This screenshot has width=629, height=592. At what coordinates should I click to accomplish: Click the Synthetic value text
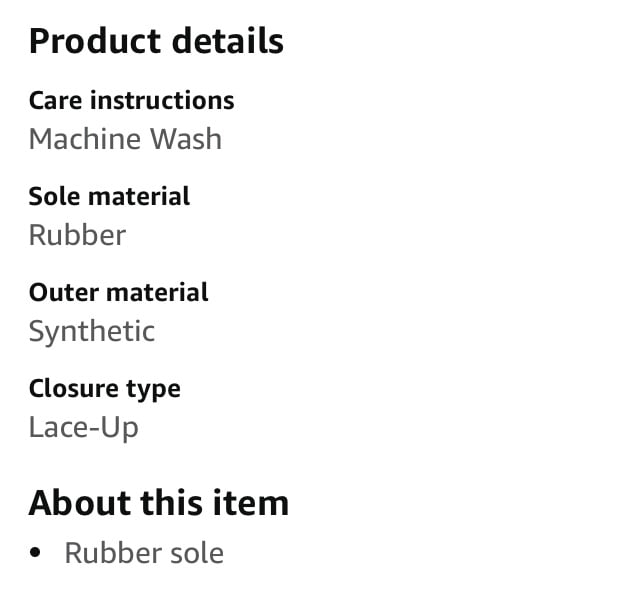pos(91,332)
